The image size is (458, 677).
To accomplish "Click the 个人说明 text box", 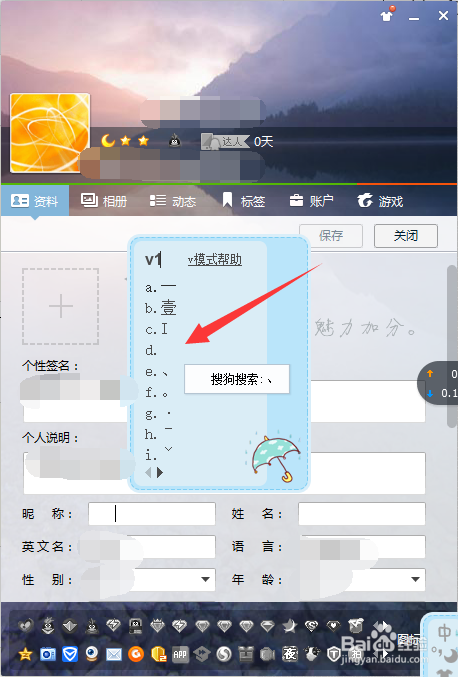I will 224,473.
